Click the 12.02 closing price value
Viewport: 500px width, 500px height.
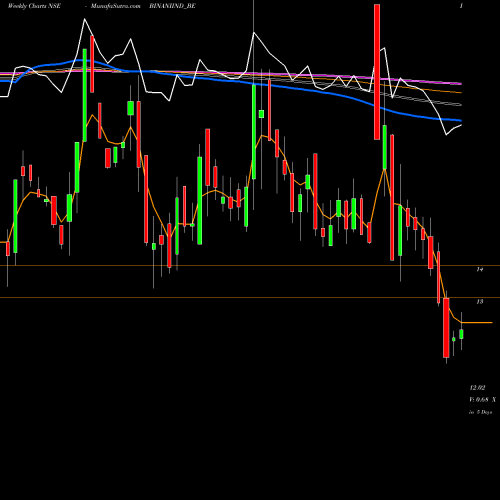click(477, 388)
